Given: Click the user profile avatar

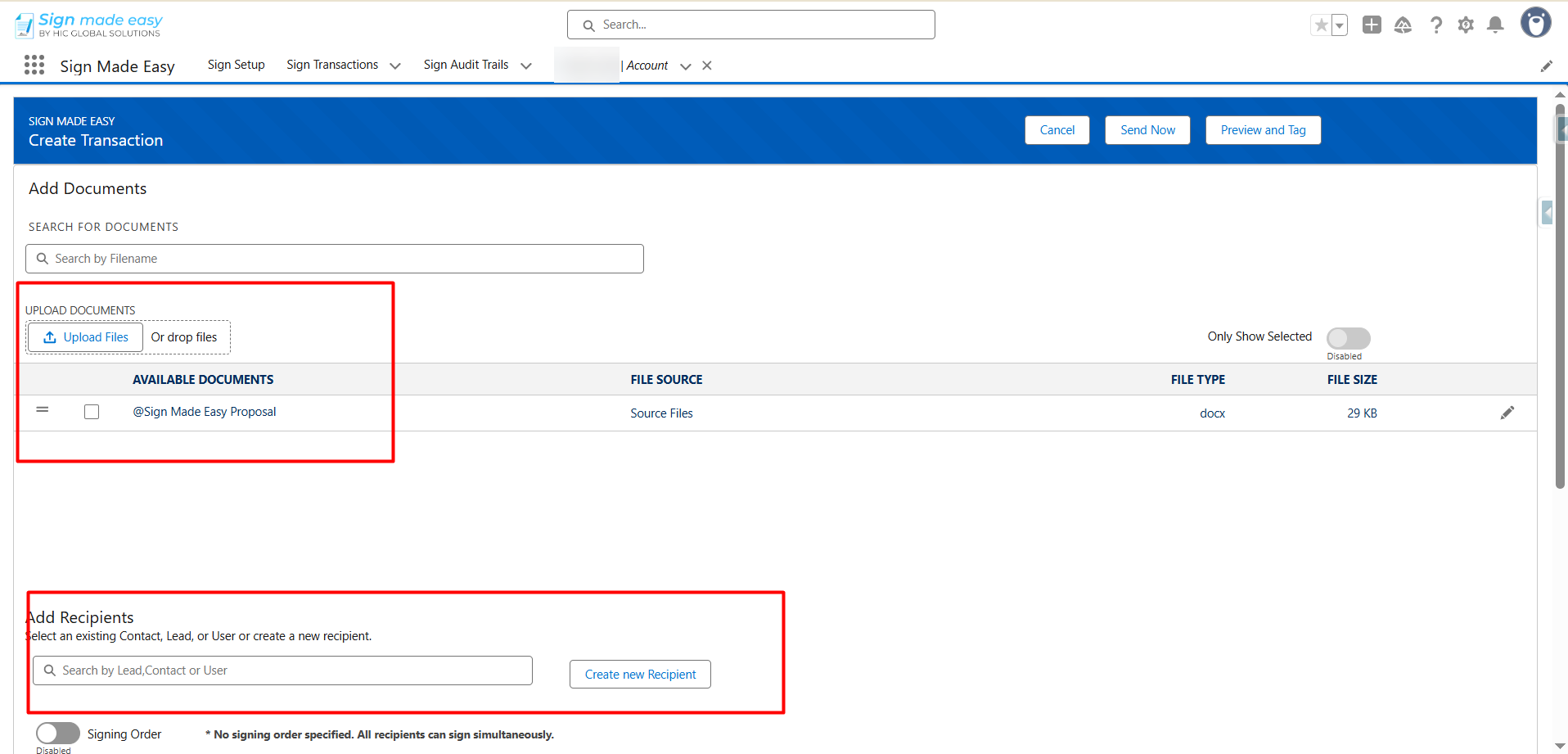Looking at the screenshot, I should 1535,23.
